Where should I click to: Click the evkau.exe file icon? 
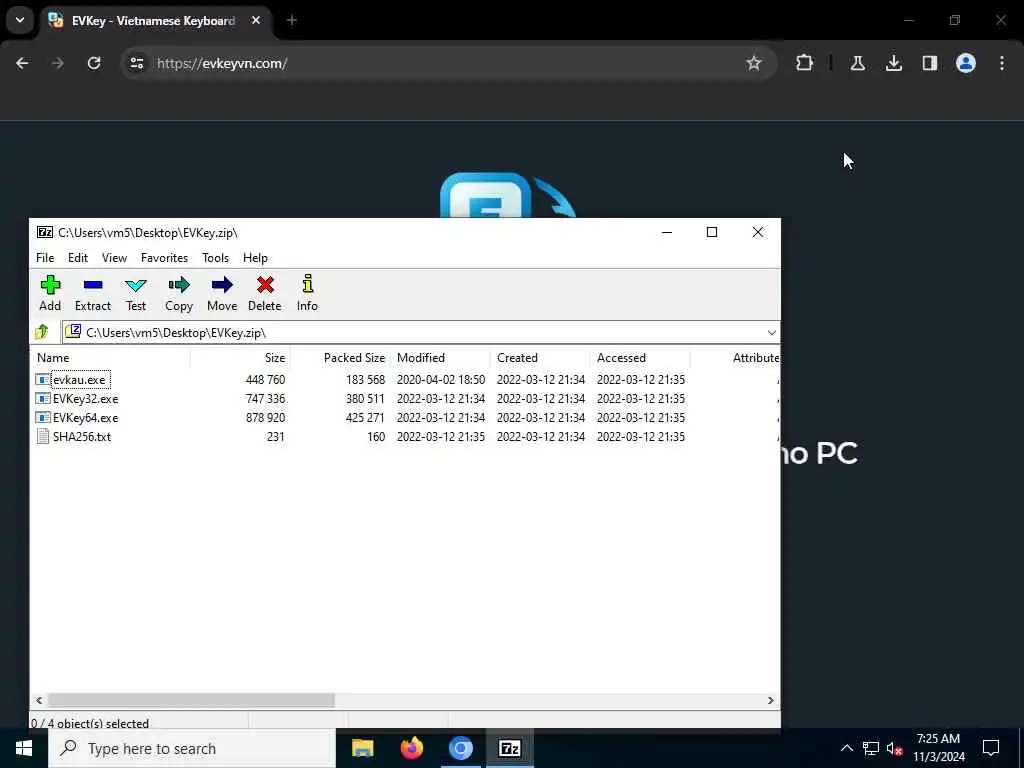[43, 379]
